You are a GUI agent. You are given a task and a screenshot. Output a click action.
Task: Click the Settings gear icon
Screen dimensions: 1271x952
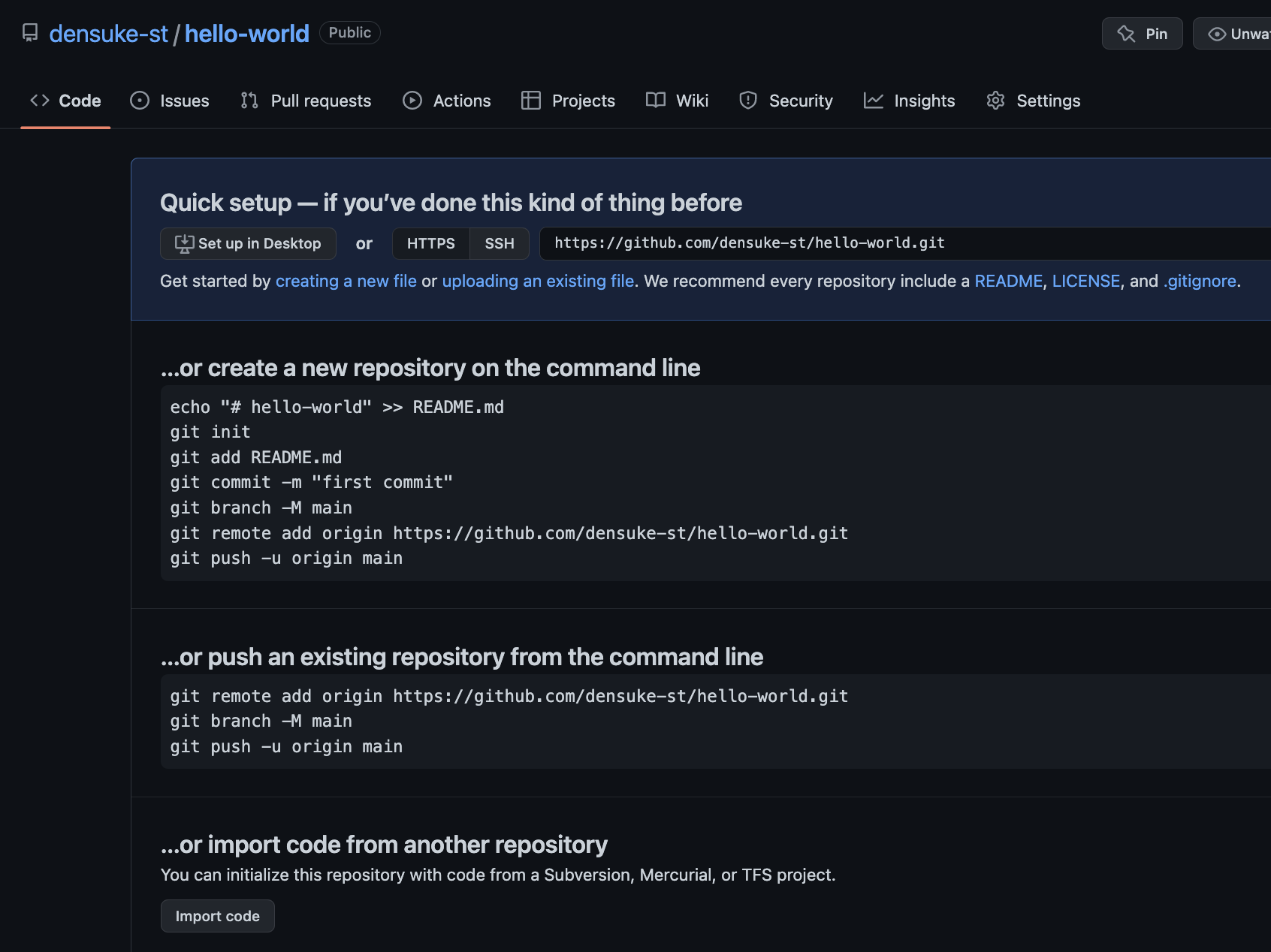(996, 101)
